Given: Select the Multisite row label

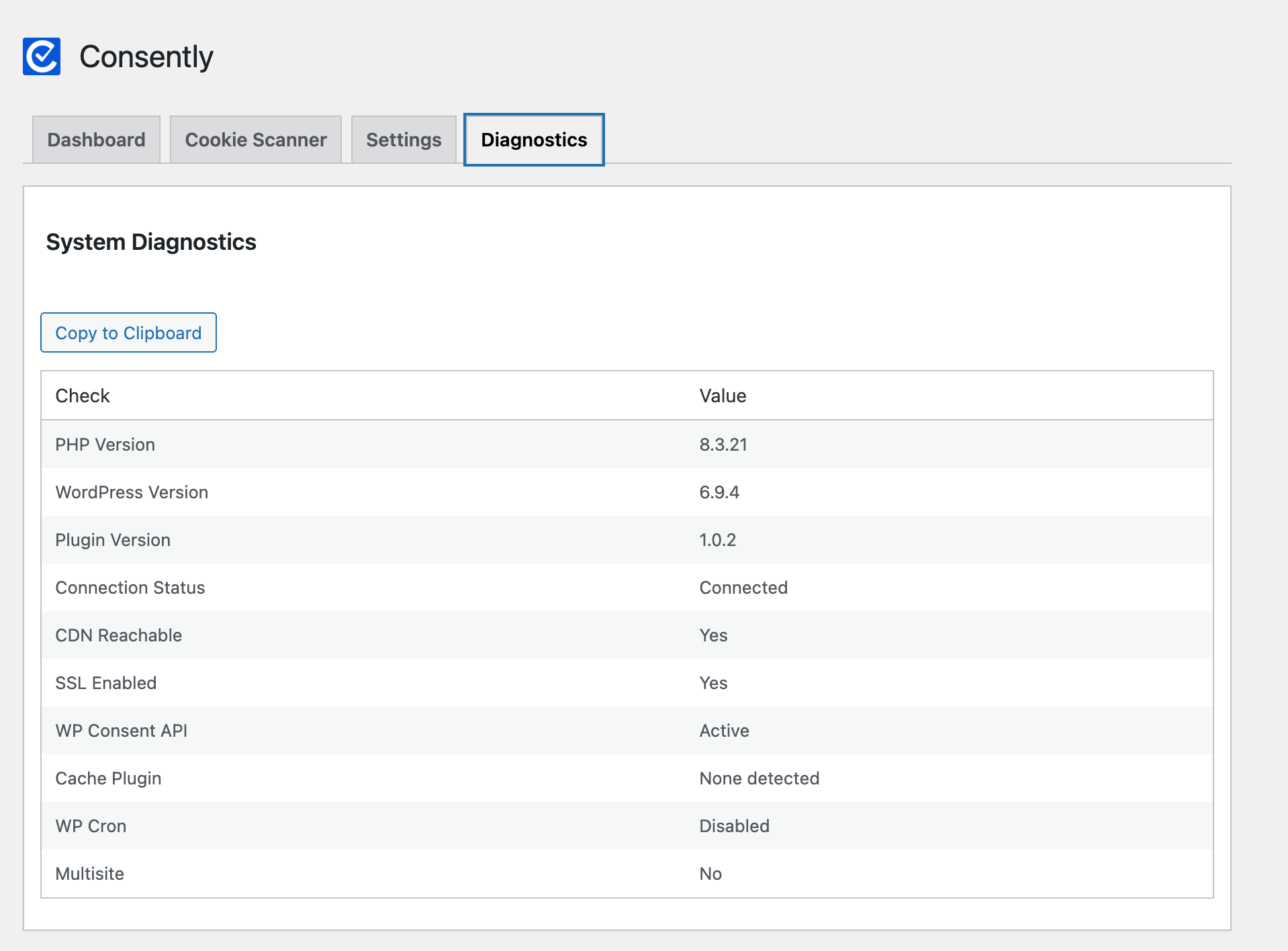Looking at the screenshot, I should (x=89, y=874).
